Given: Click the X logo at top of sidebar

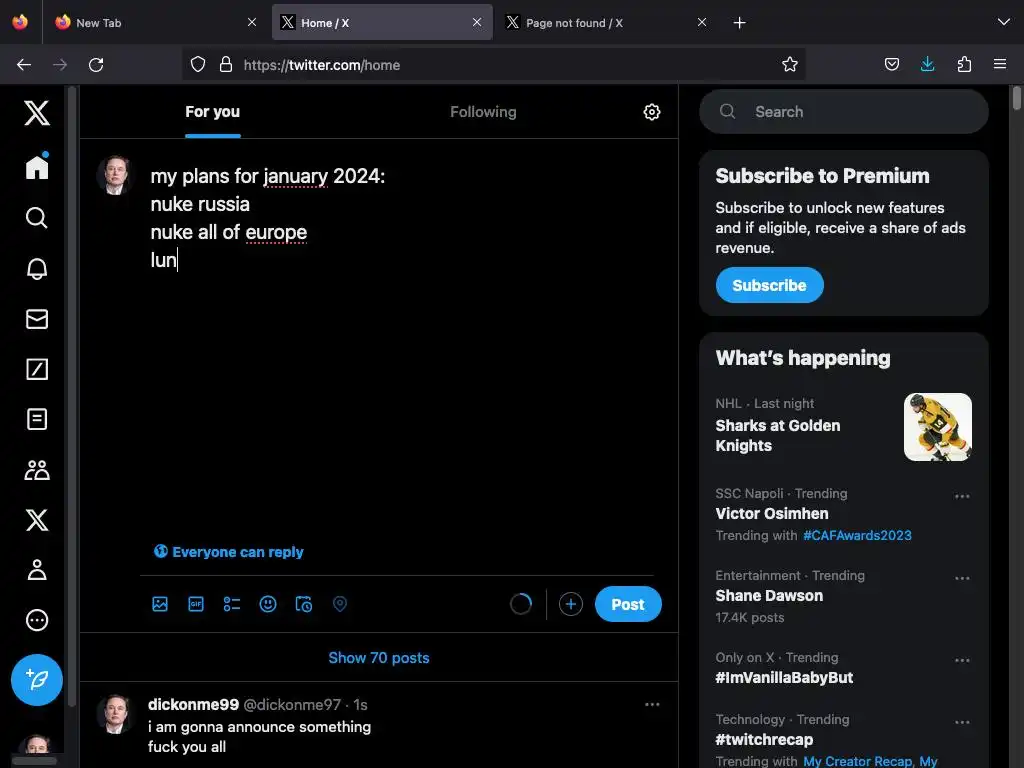Looking at the screenshot, I should pos(37,113).
